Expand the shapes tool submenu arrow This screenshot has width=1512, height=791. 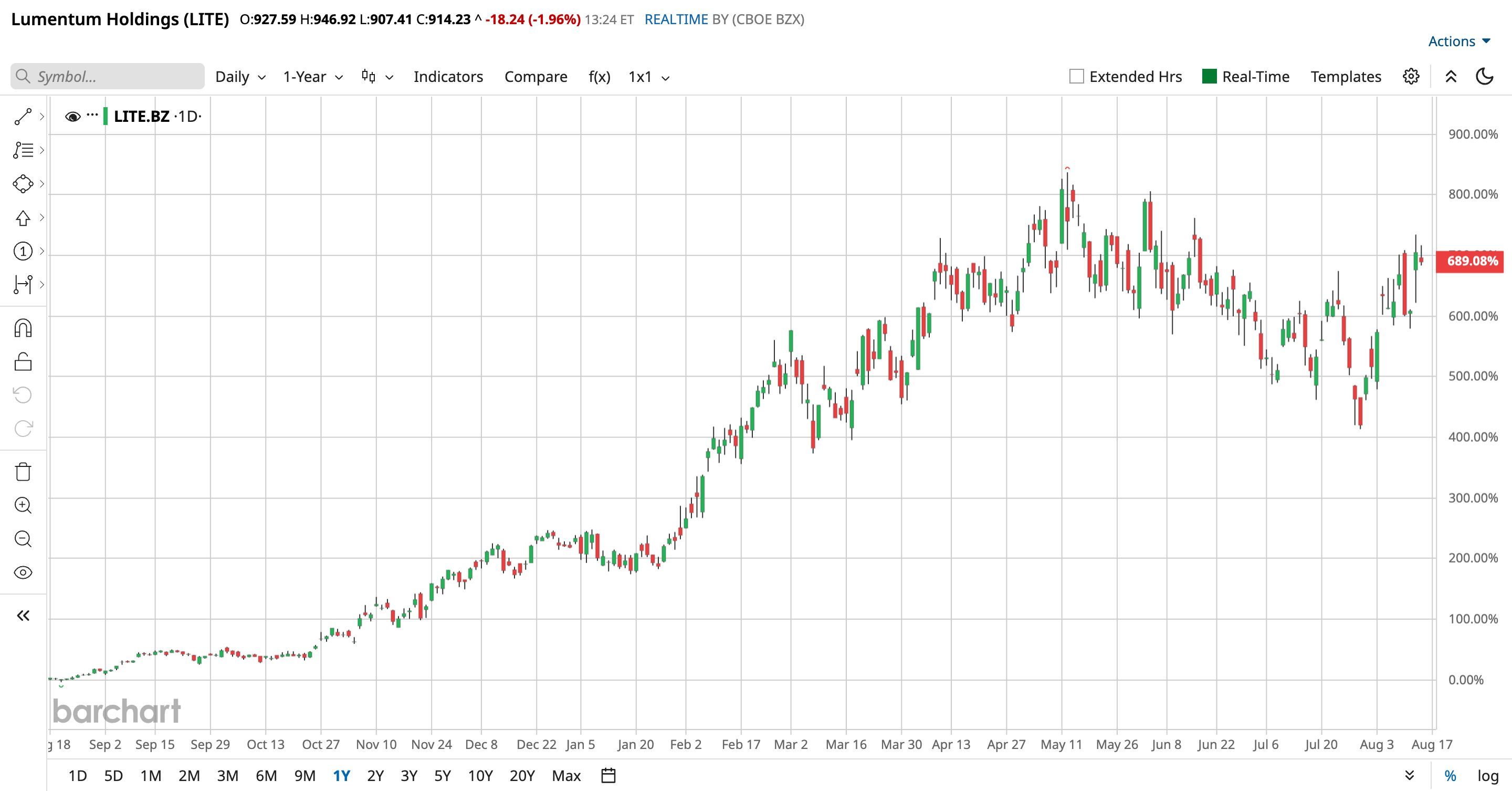pyautogui.click(x=41, y=184)
